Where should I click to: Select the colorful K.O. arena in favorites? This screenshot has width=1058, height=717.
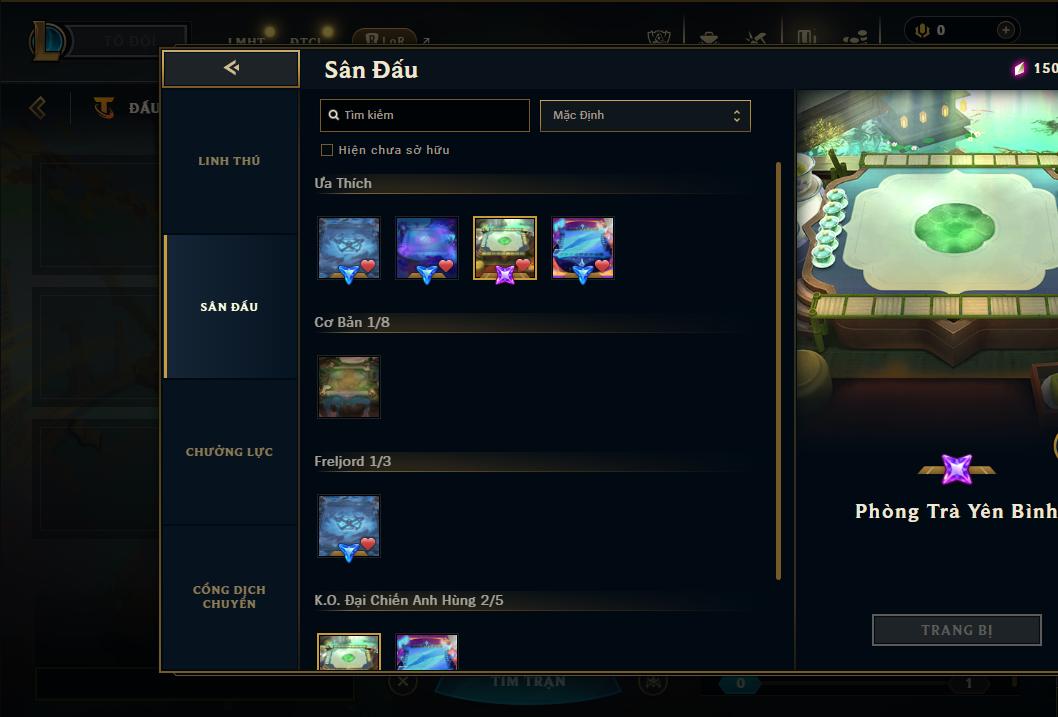[583, 248]
